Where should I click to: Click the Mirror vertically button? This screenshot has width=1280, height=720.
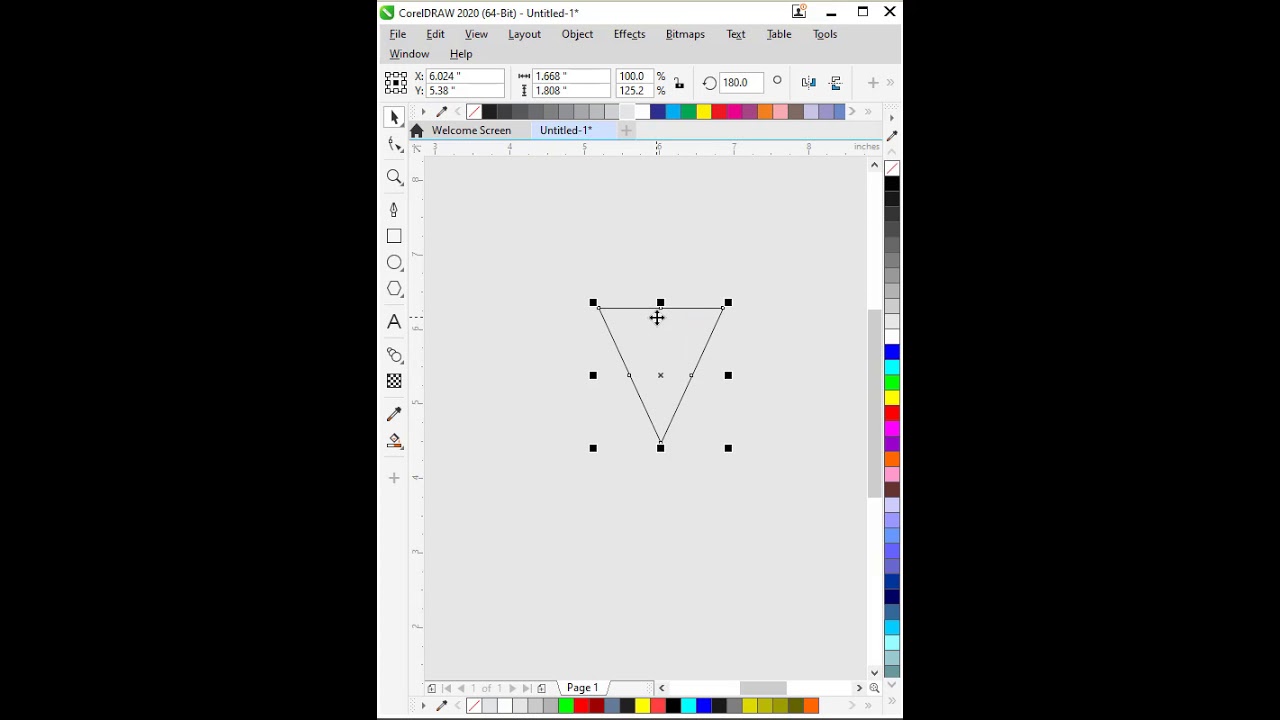pos(836,83)
